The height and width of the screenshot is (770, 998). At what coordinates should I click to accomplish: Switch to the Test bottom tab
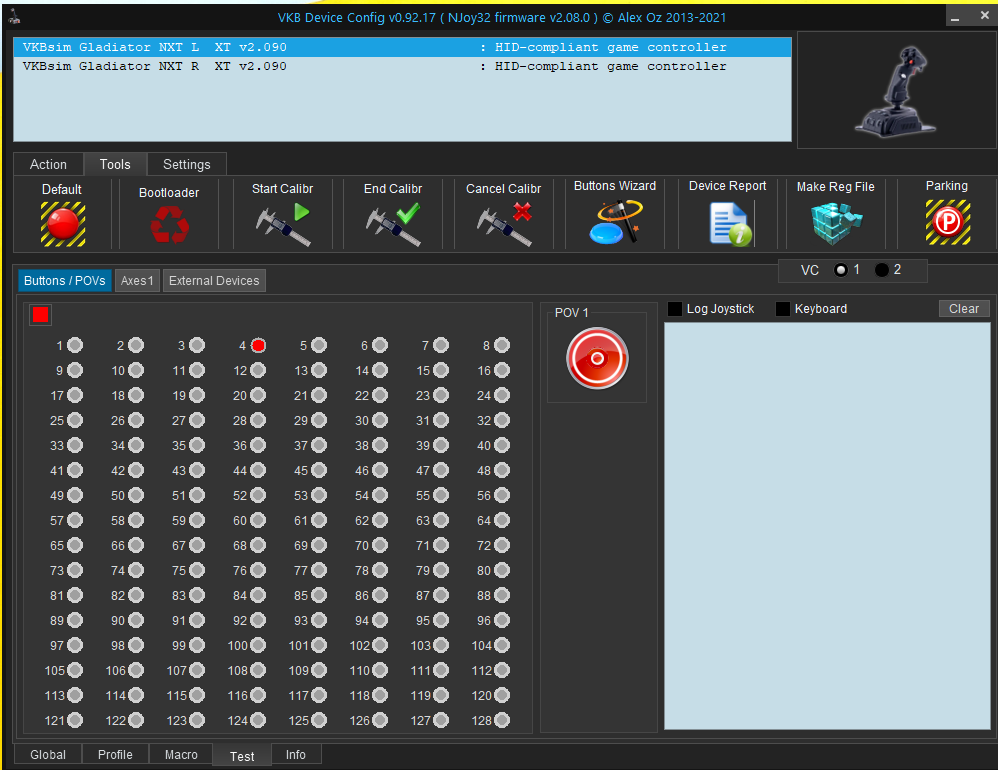click(x=242, y=756)
